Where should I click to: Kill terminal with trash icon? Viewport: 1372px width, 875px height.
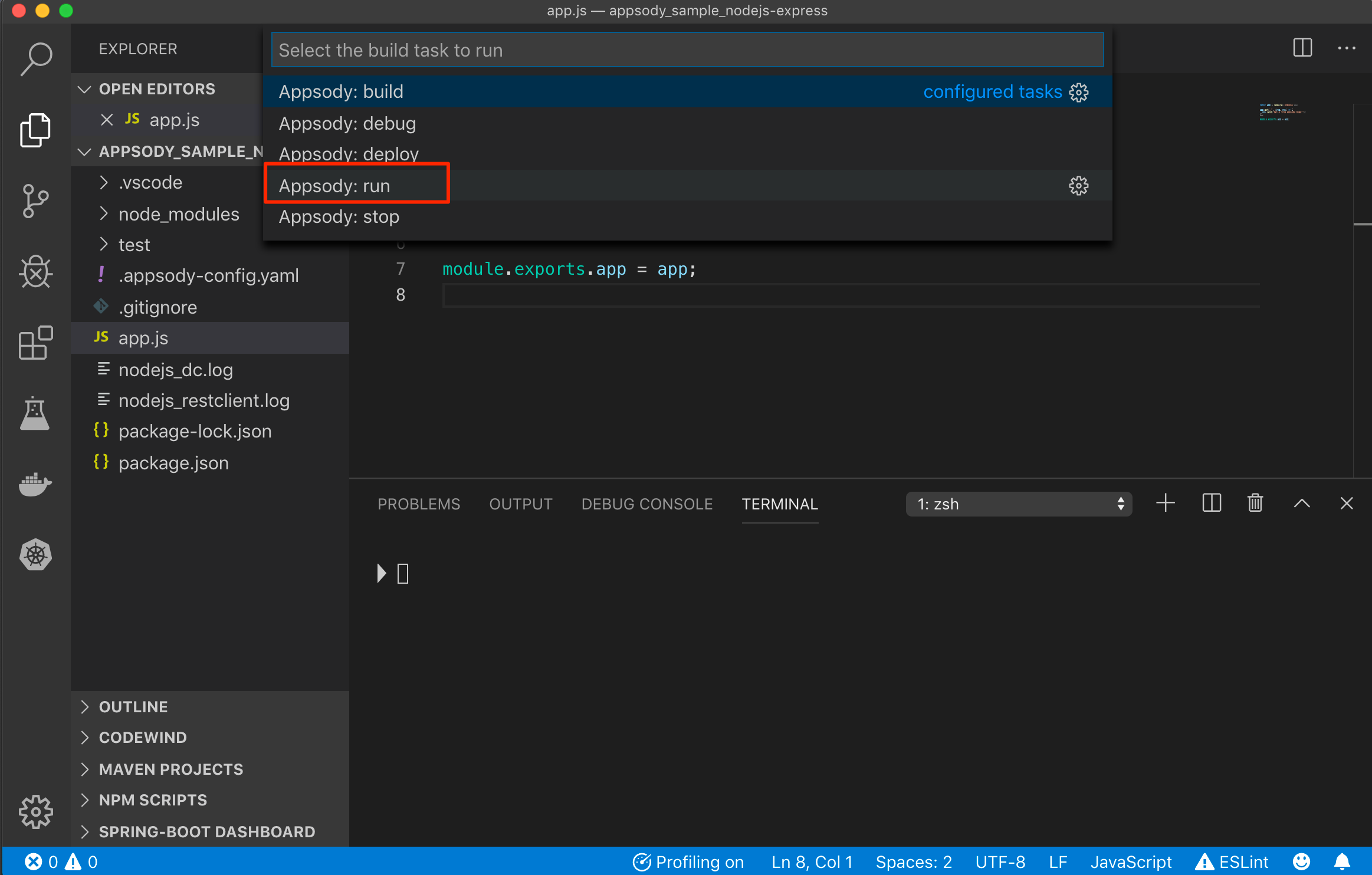click(x=1255, y=504)
